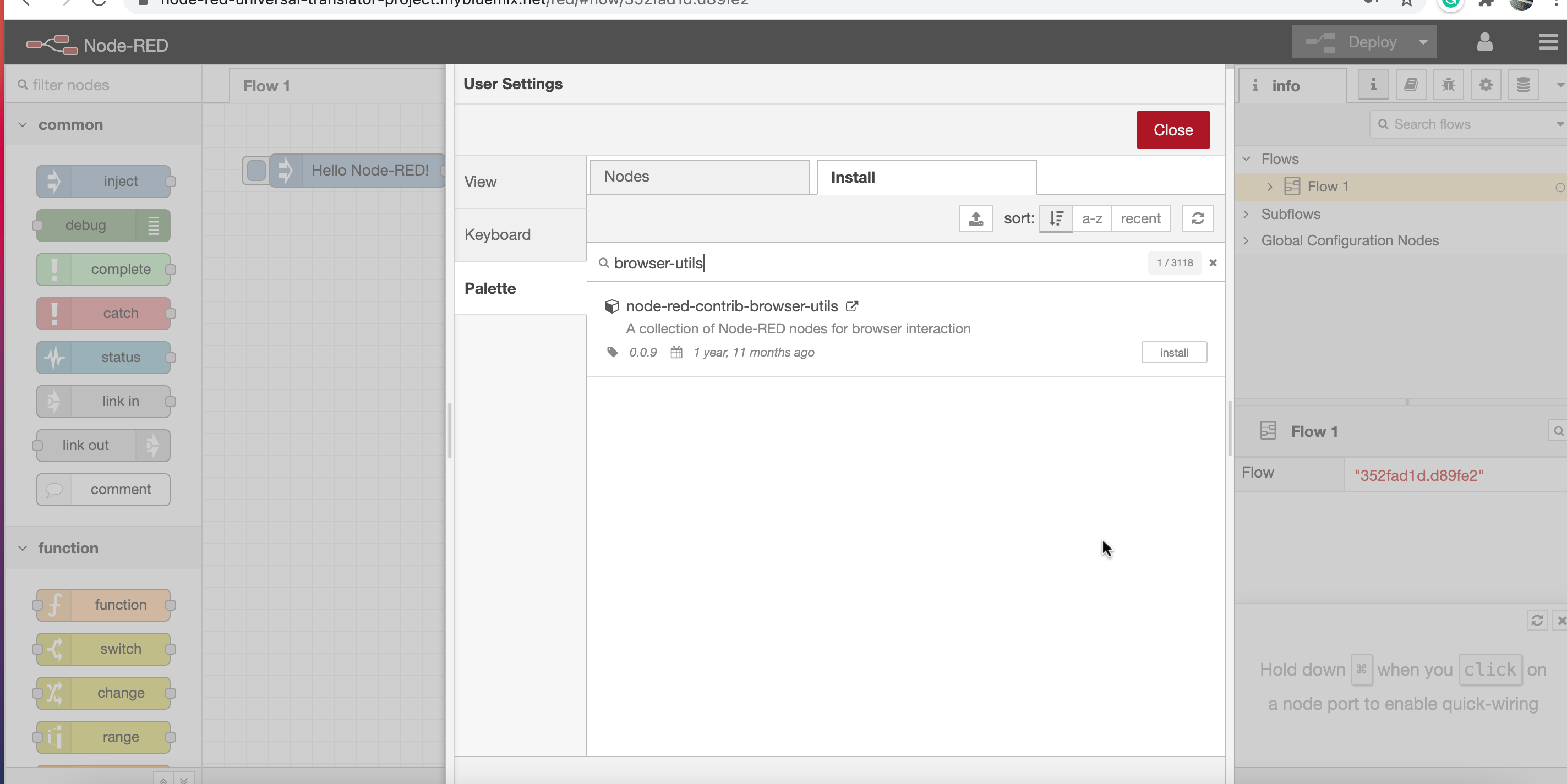1567x784 pixels.
Task: Close the User Settings dialog
Action: click(x=1172, y=129)
